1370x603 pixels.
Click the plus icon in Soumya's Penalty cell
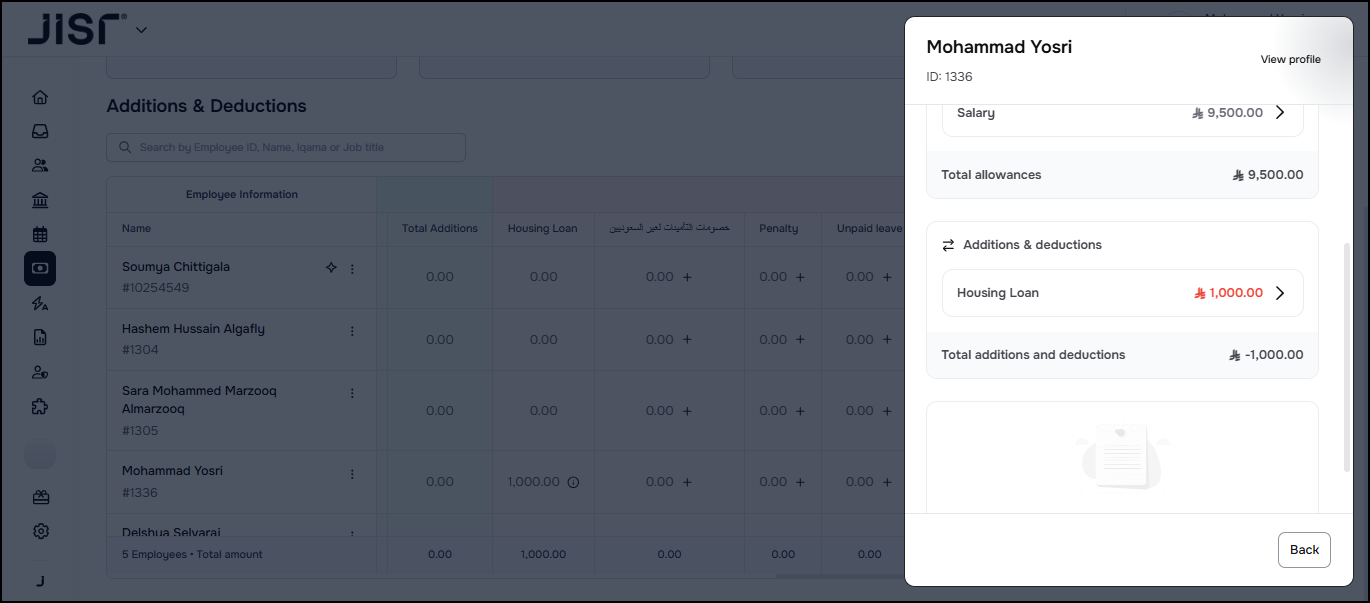pos(800,277)
